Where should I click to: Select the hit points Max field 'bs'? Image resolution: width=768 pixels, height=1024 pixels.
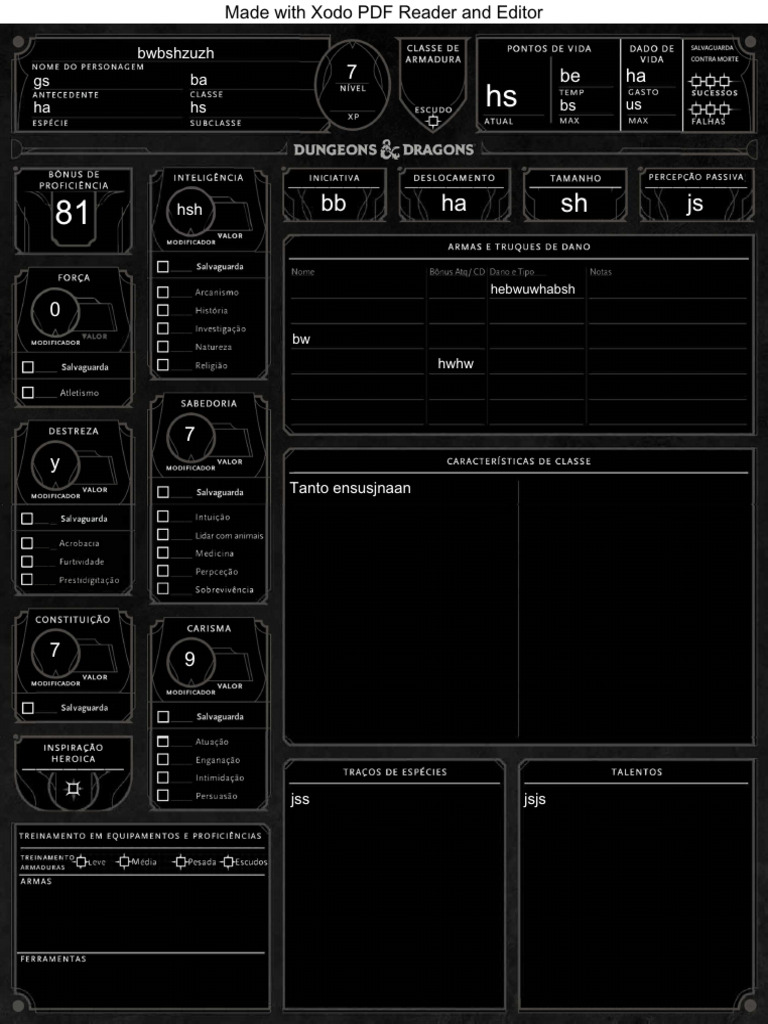click(585, 106)
